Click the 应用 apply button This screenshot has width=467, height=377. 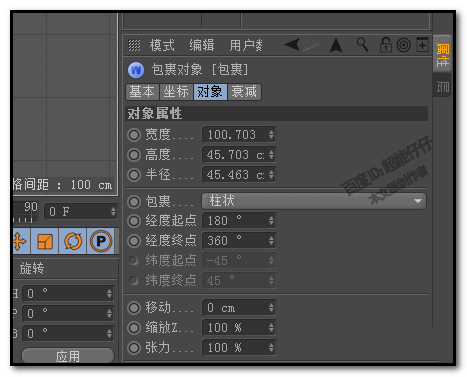tap(68, 356)
